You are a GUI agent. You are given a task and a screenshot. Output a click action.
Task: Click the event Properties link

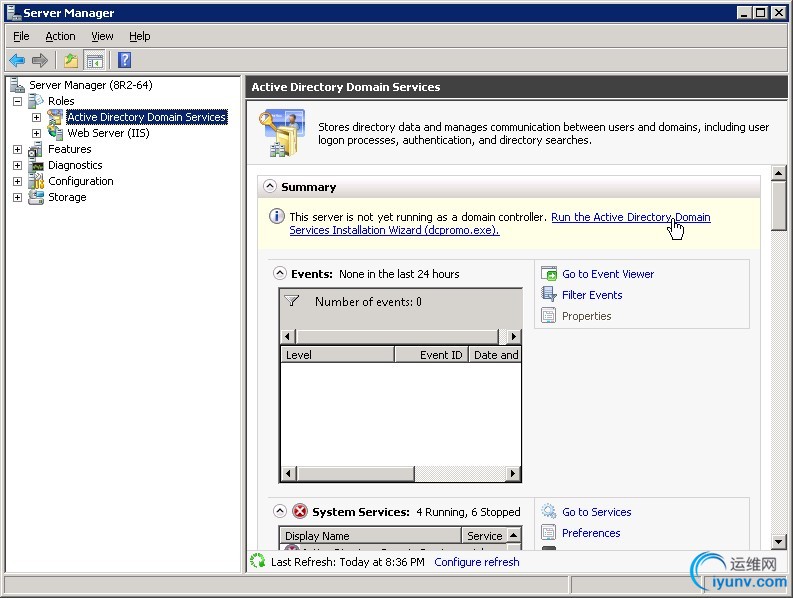coord(586,316)
